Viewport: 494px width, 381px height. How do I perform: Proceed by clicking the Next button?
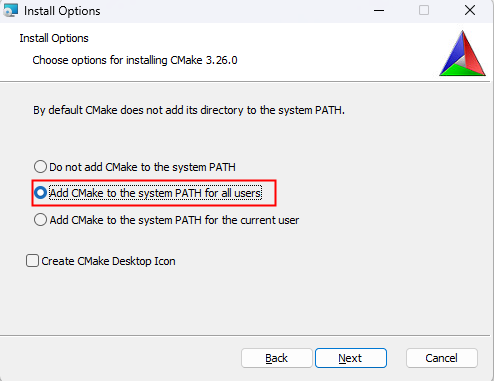click(351, 358)
